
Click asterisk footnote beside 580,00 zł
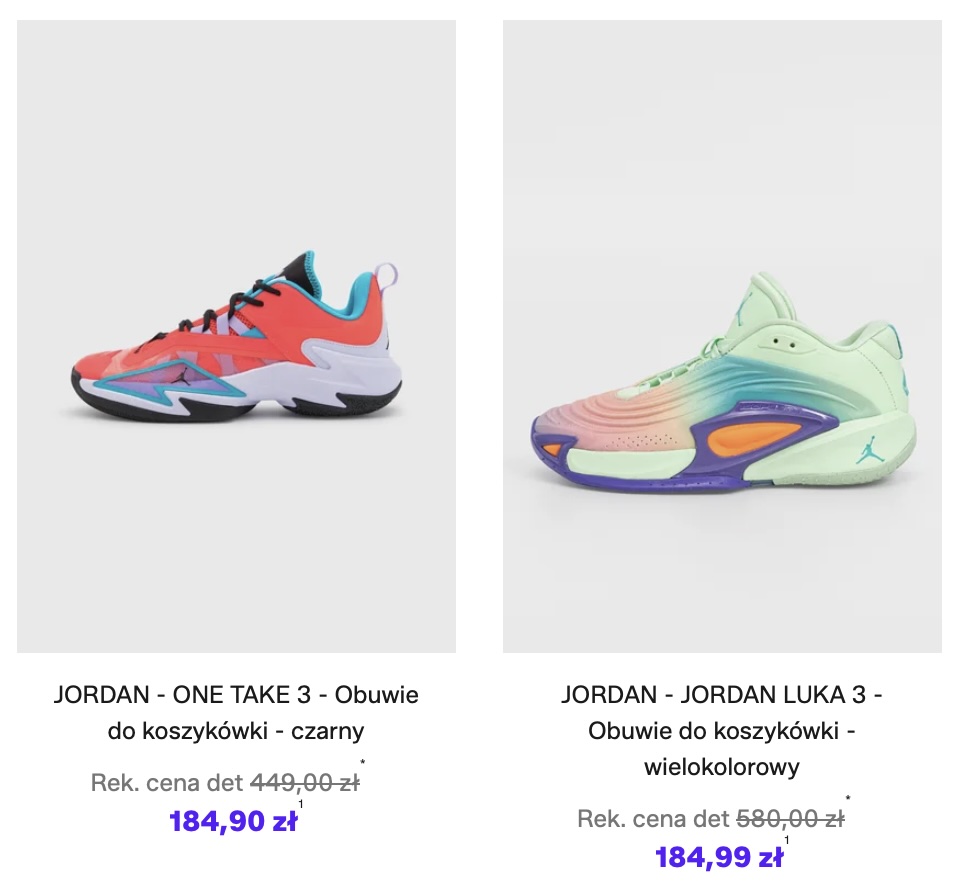(848, 798)
